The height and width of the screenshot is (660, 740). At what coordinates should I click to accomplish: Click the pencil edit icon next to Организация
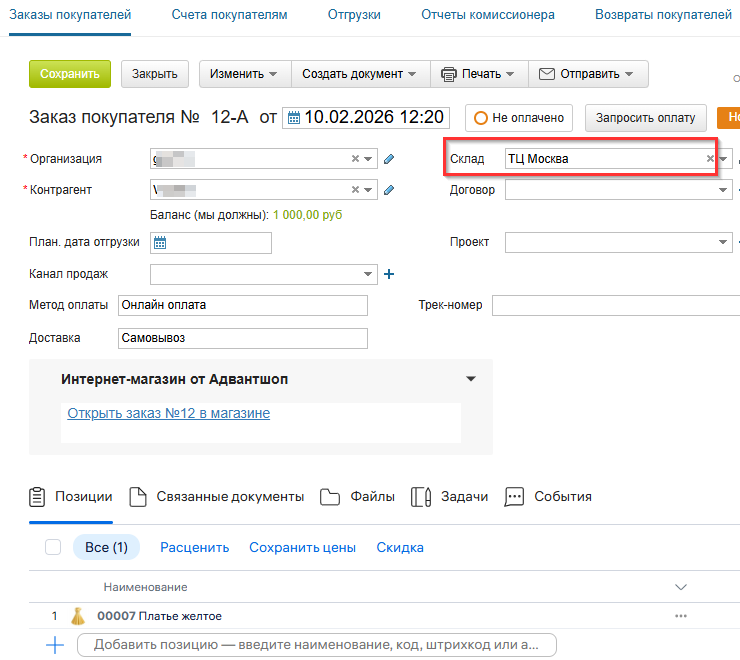click(389, 159)
